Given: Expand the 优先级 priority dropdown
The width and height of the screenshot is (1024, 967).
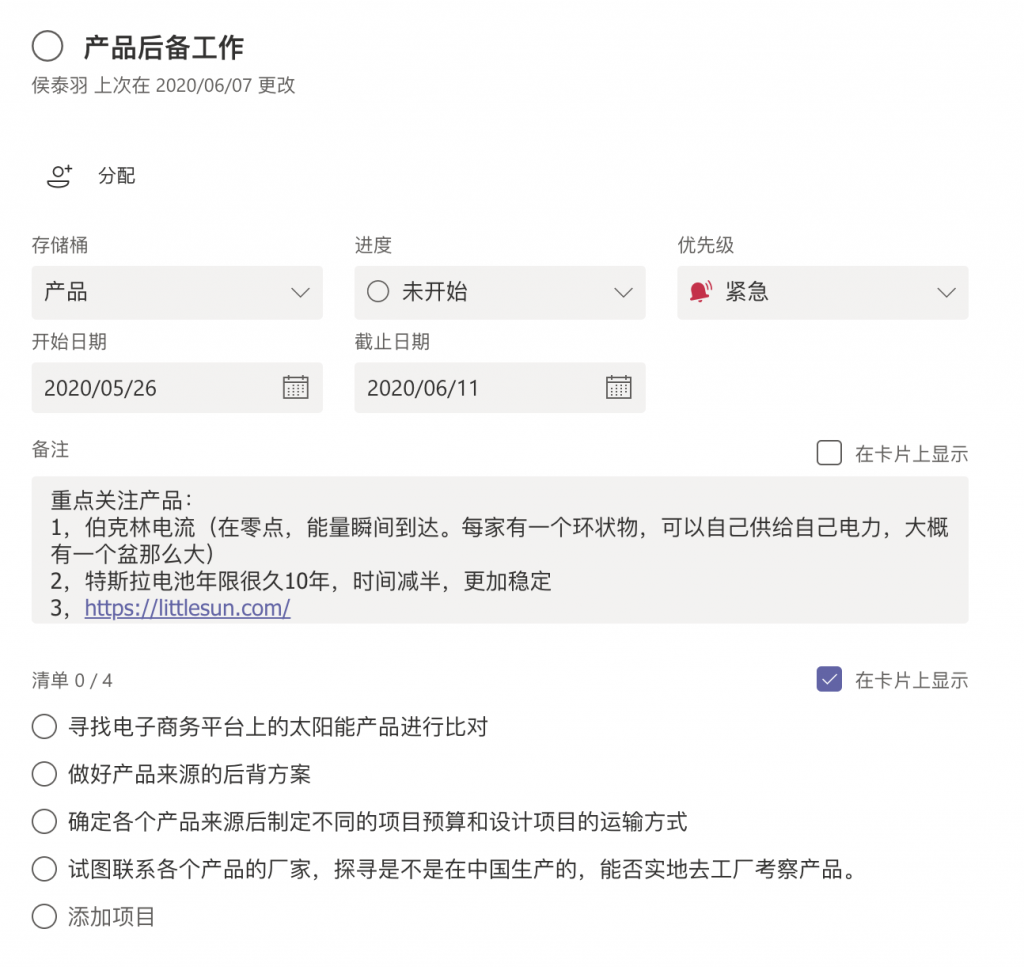Looking at the screenshot, I should (x=822, y=293).
